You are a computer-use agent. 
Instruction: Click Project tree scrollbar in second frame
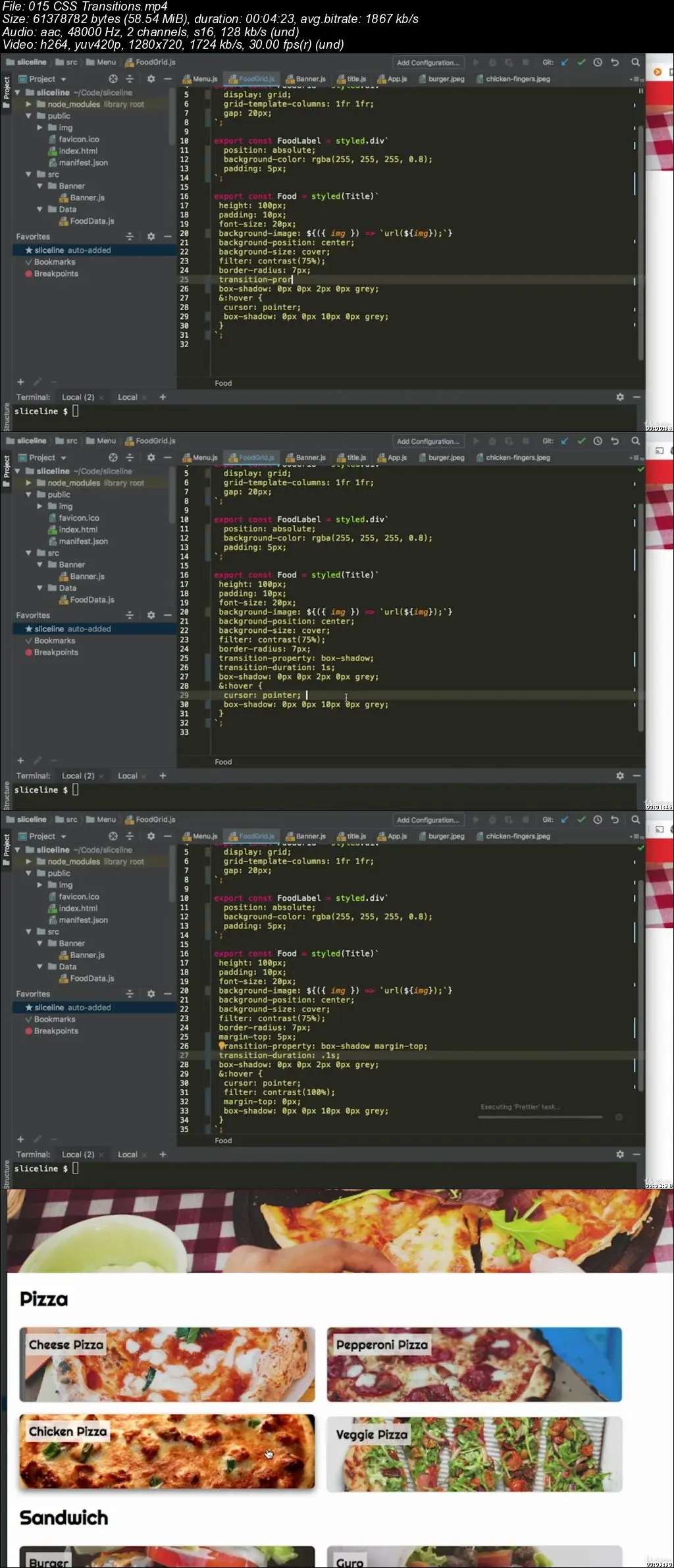[172, 495]
